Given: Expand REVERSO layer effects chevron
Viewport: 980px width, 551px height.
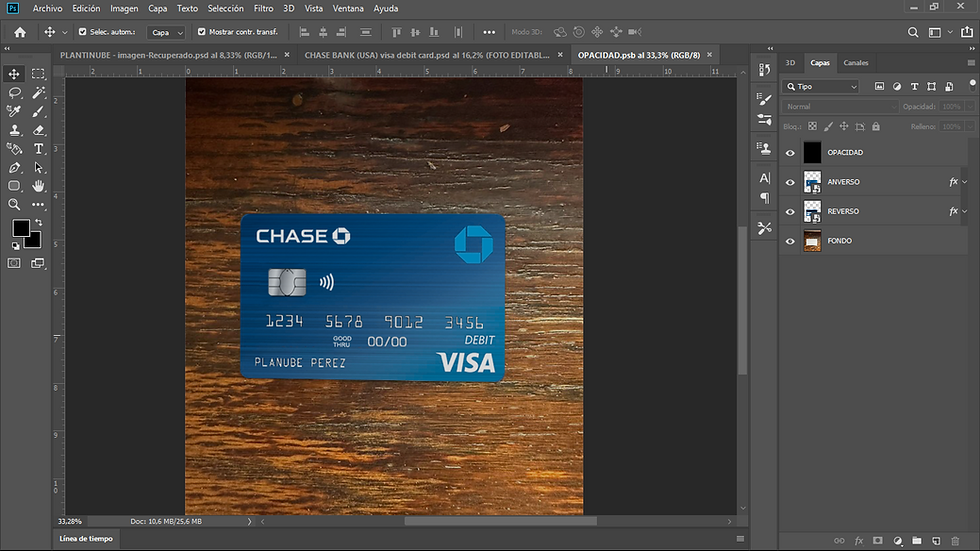Looking at the screenshot, I should pos(965,211).
